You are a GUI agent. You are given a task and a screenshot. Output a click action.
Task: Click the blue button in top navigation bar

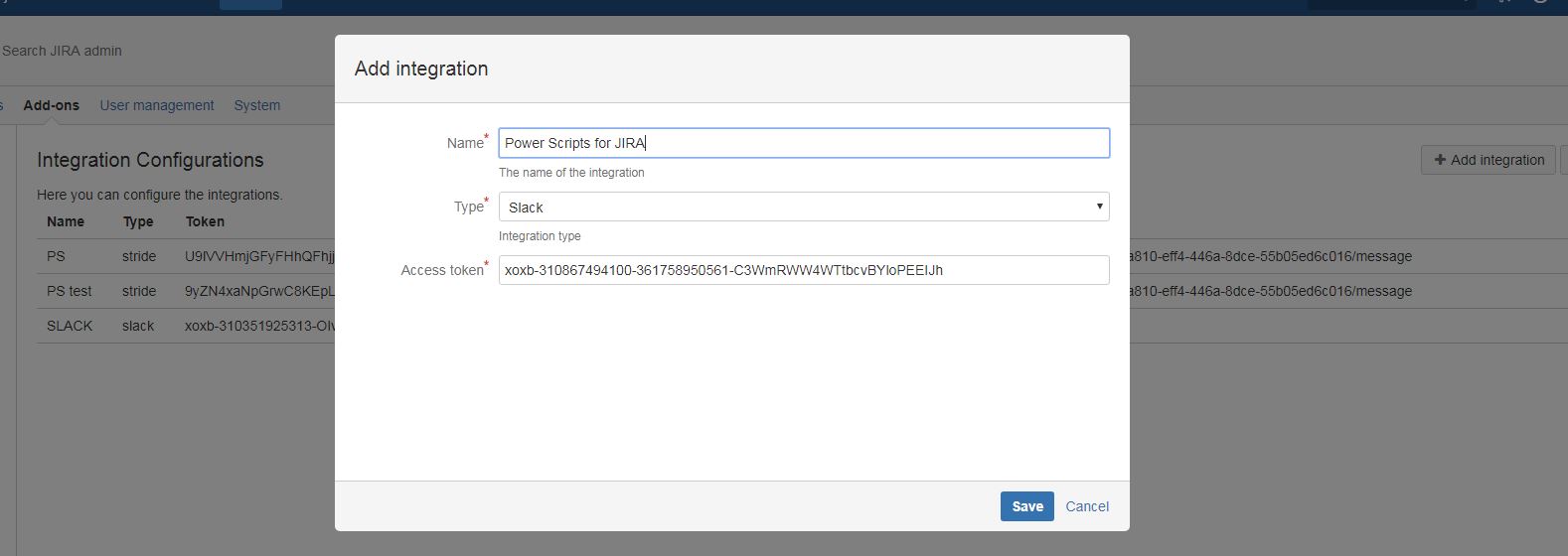[x=250, y=4]
